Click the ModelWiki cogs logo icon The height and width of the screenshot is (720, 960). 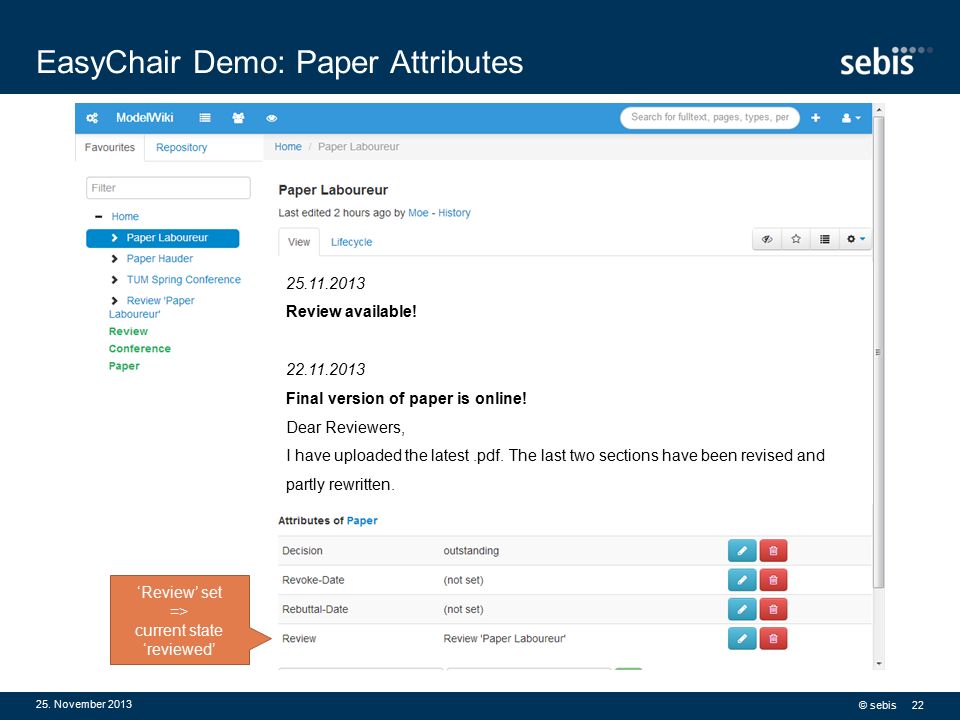[92, 118]
